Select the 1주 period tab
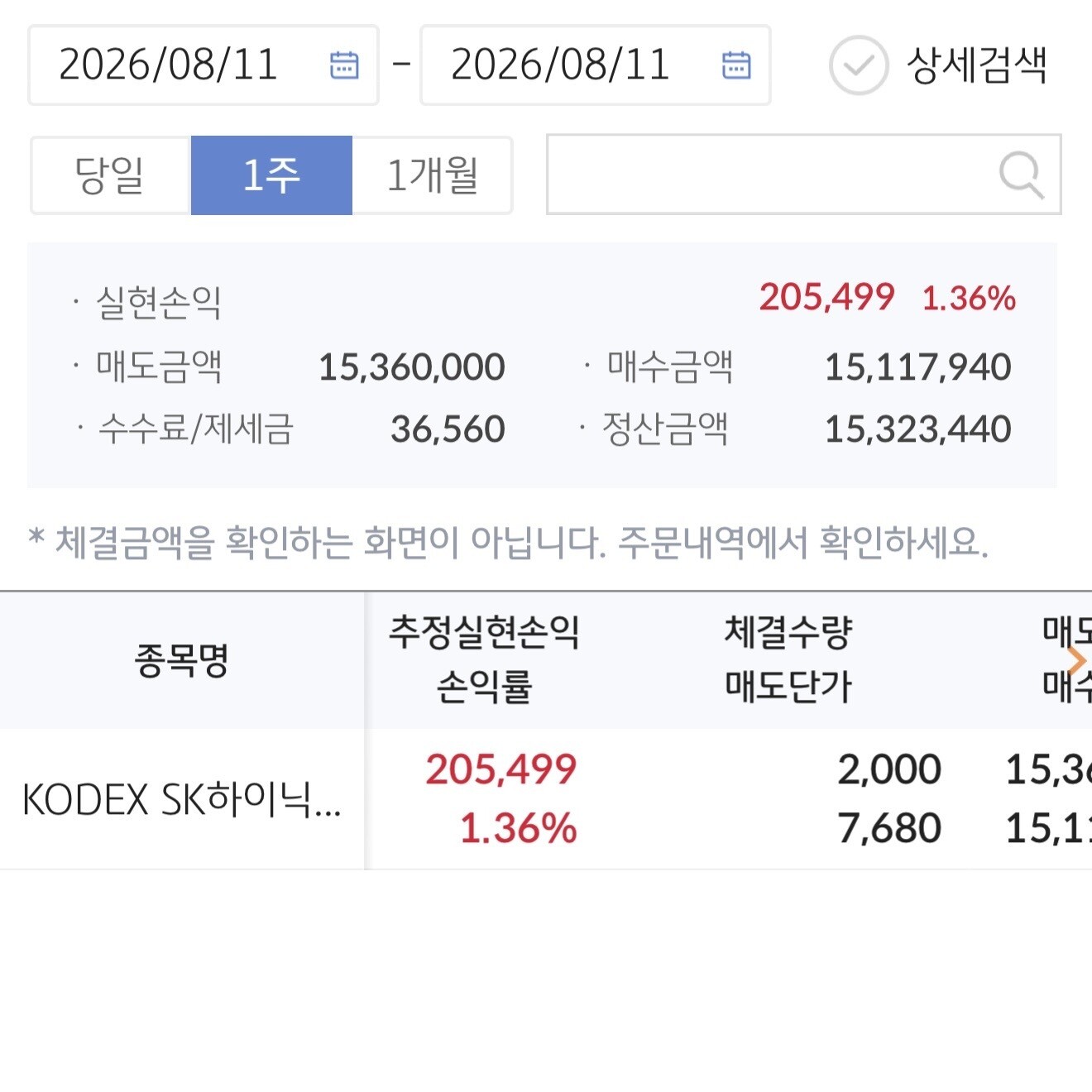The image size is (1092, 1092). 271,175
